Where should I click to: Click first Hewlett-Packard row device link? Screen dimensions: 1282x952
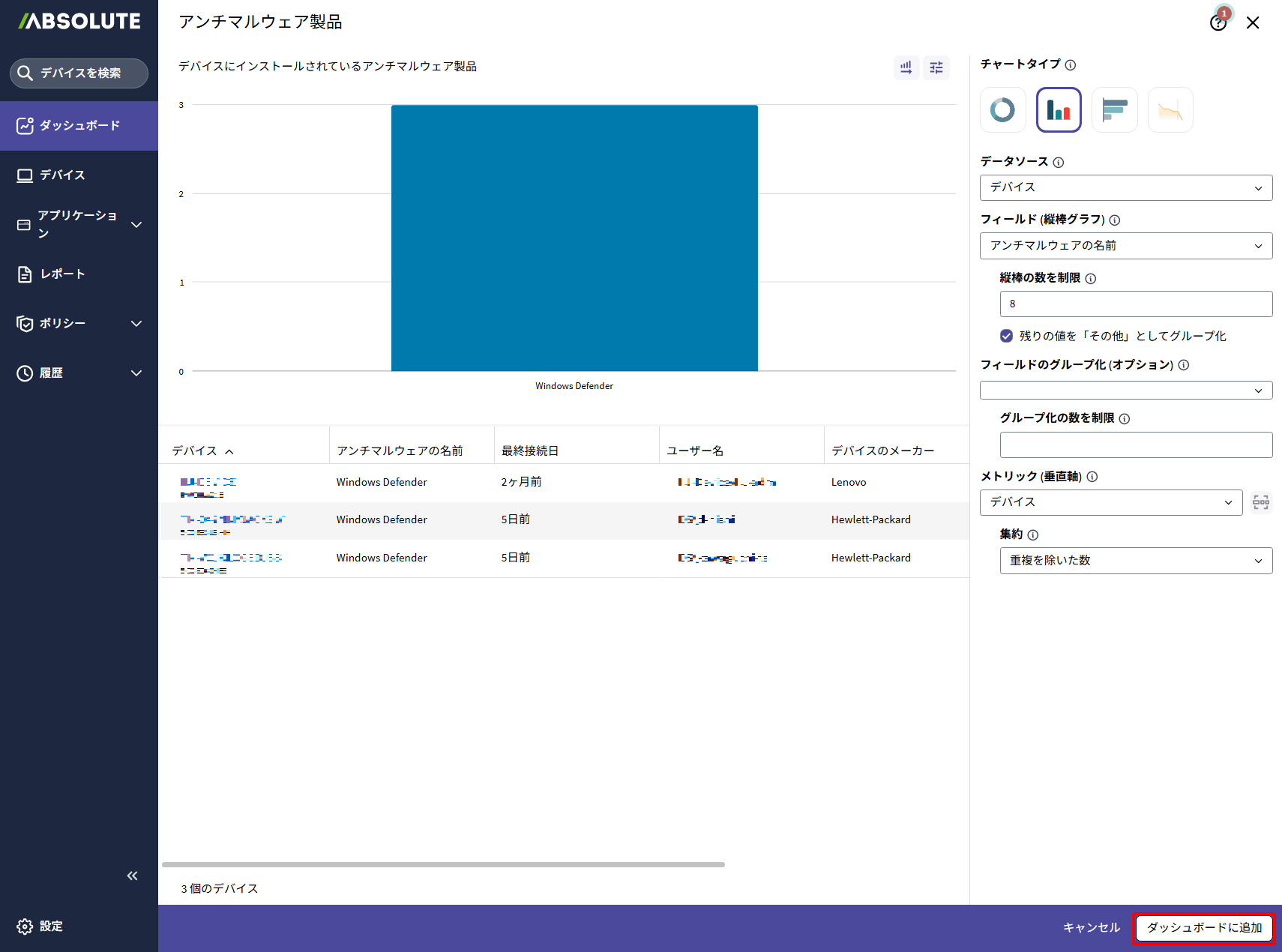(x=232, y=525)
